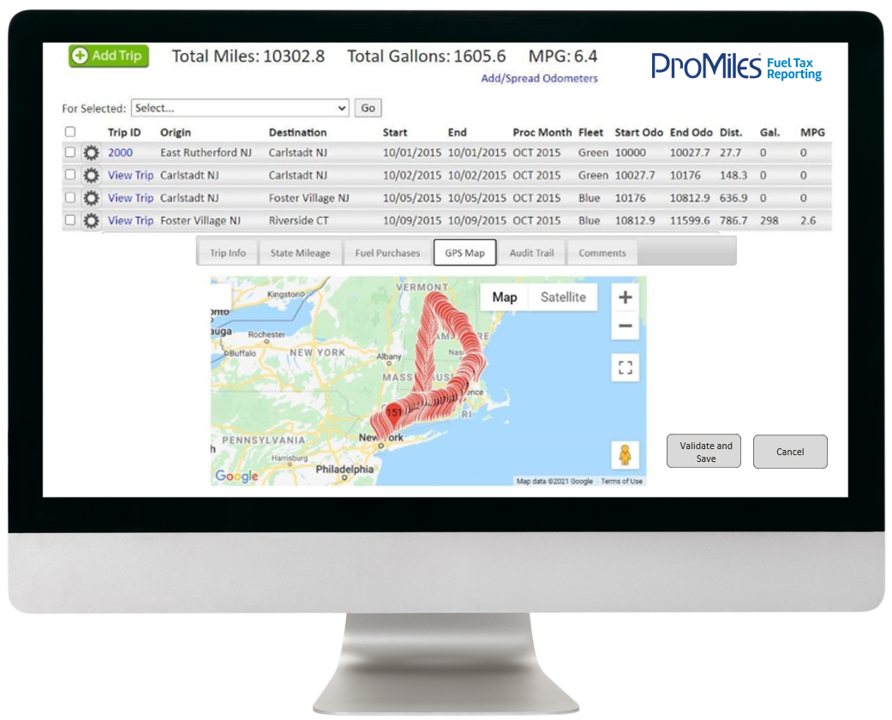Zoom in on the GPS map

(625, 297)
